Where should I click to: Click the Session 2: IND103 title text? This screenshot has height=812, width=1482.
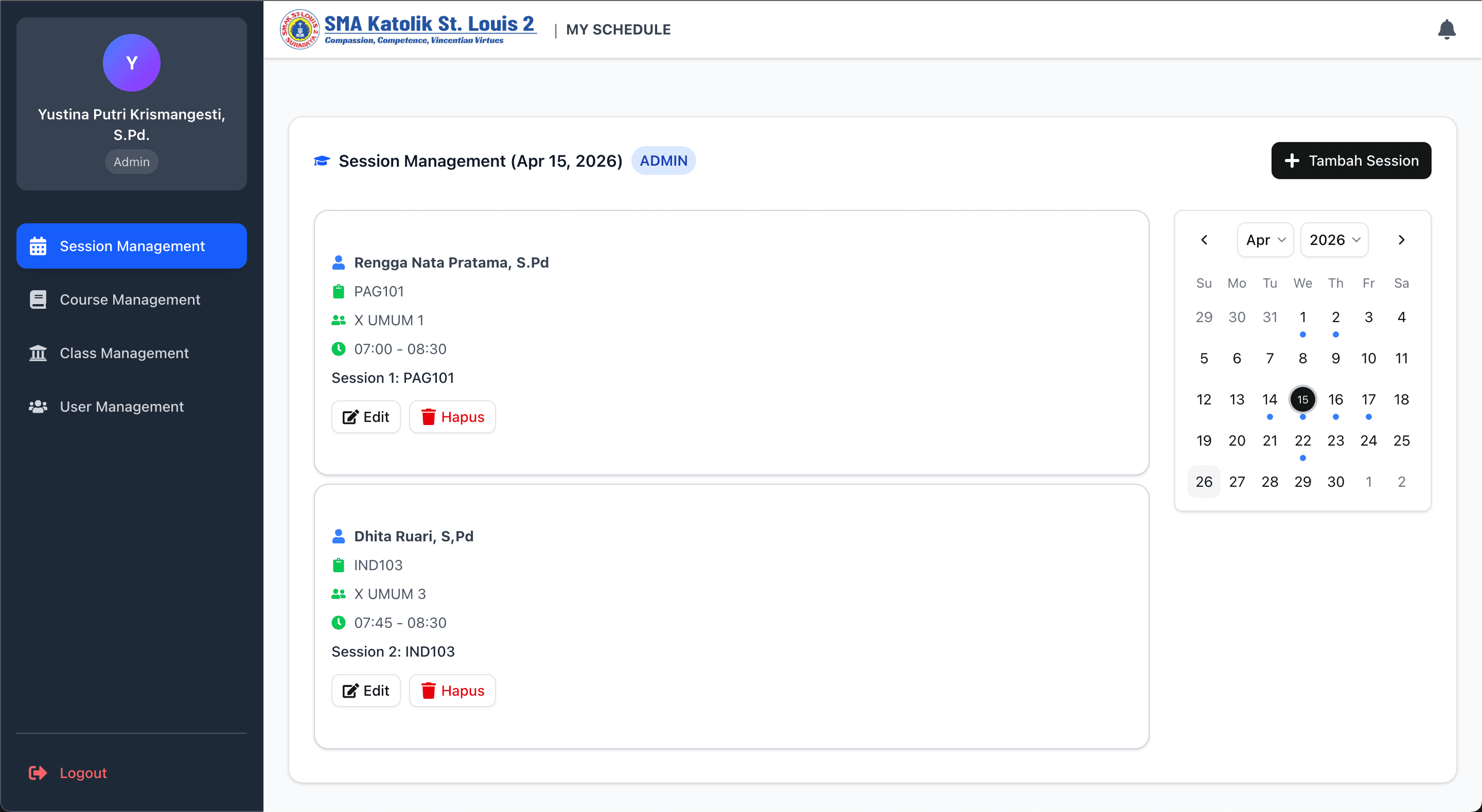pos(393,651)
